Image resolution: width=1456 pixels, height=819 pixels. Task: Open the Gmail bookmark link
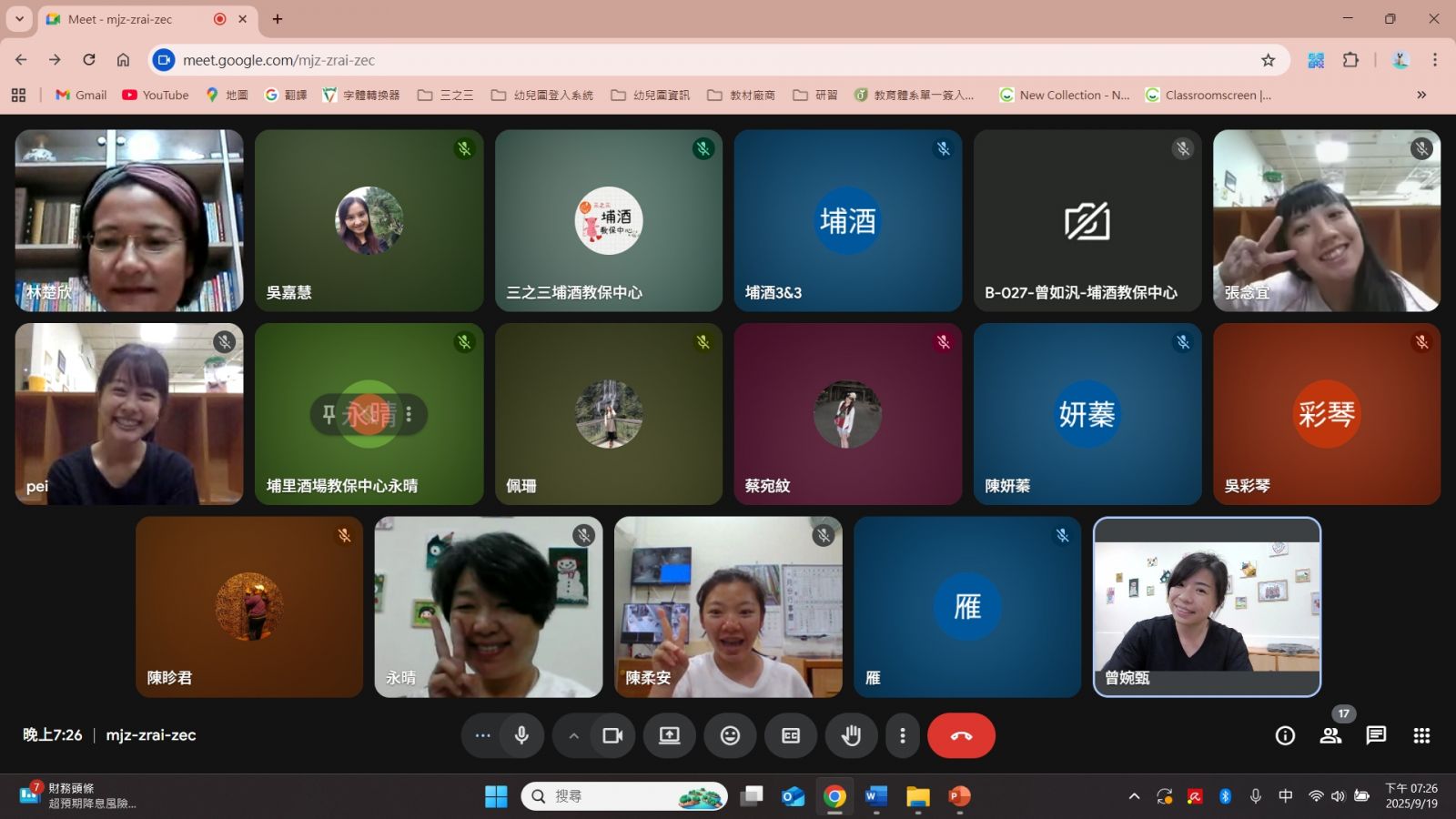click(81, 95)
